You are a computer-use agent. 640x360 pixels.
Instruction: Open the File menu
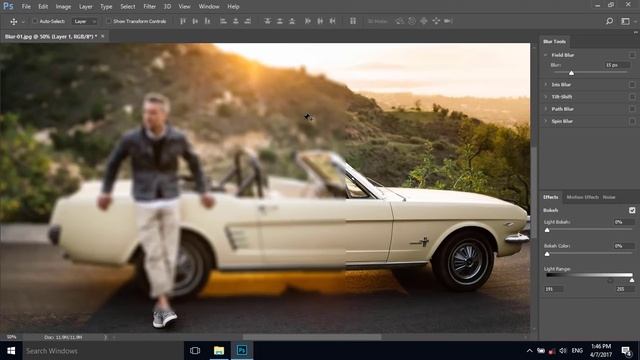[26, 7]
